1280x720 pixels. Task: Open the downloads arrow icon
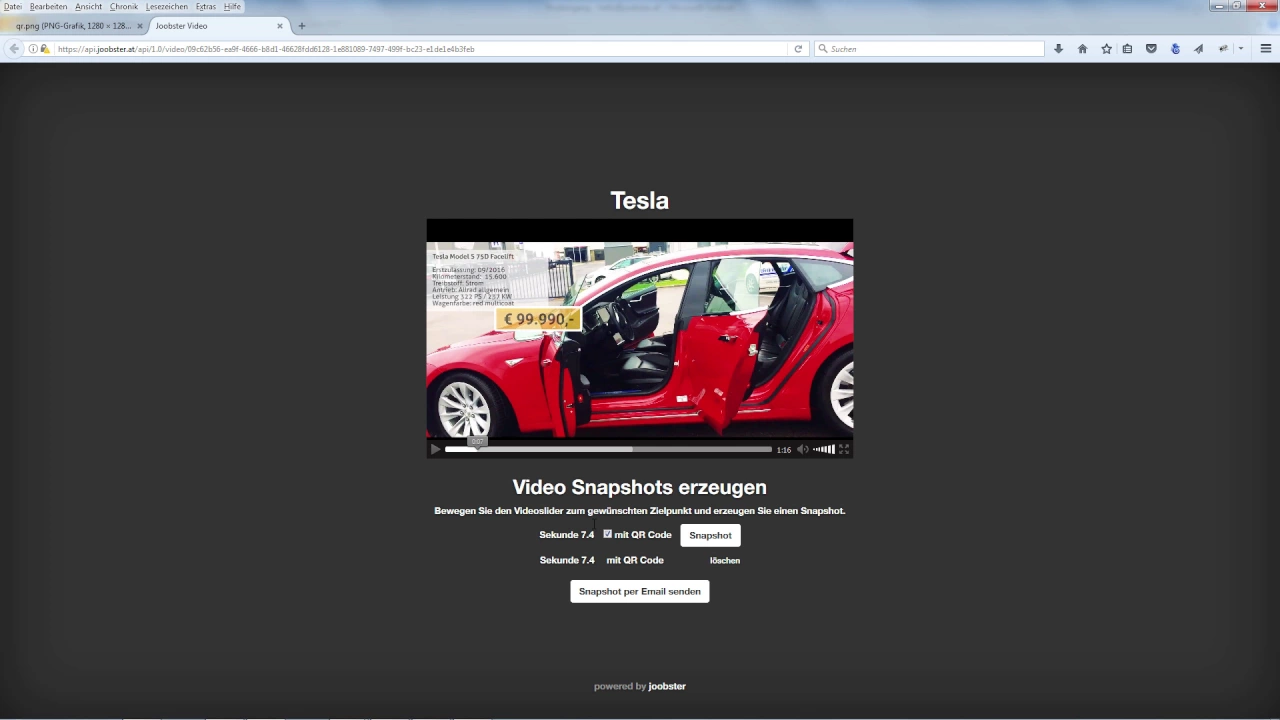pos(1058,49)
